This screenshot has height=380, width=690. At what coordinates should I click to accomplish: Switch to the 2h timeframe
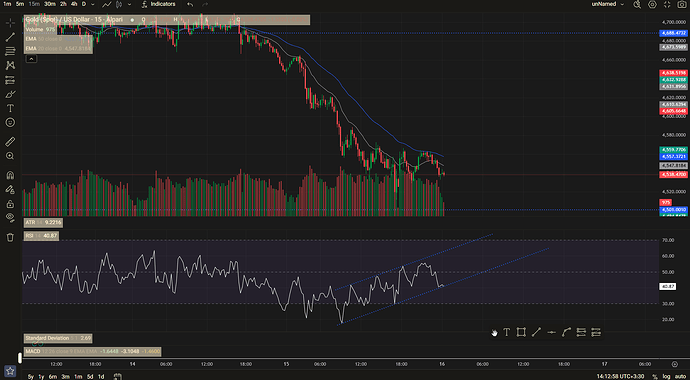(x=63, y=4)
